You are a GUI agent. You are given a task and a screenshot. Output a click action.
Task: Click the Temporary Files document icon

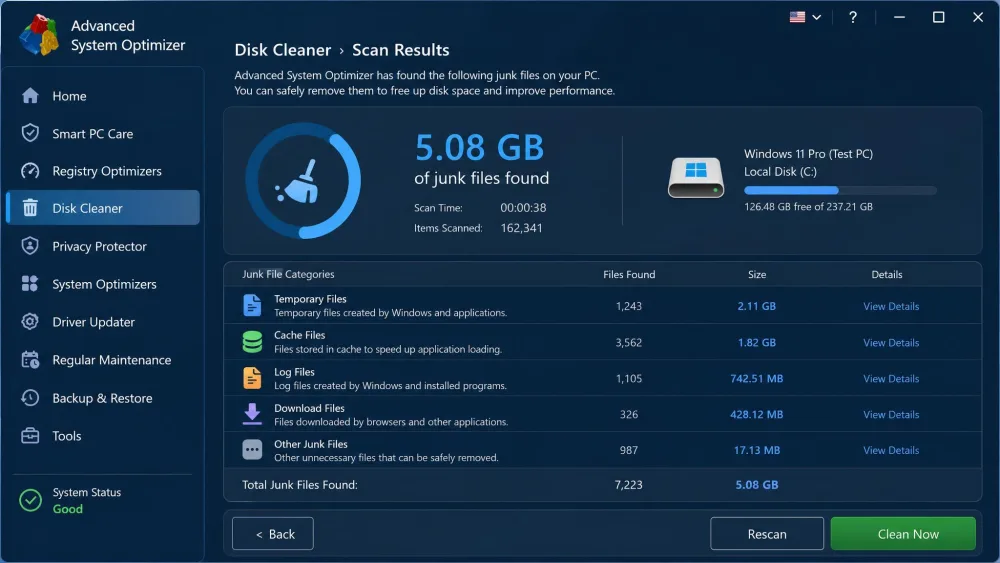pos(252,305)
